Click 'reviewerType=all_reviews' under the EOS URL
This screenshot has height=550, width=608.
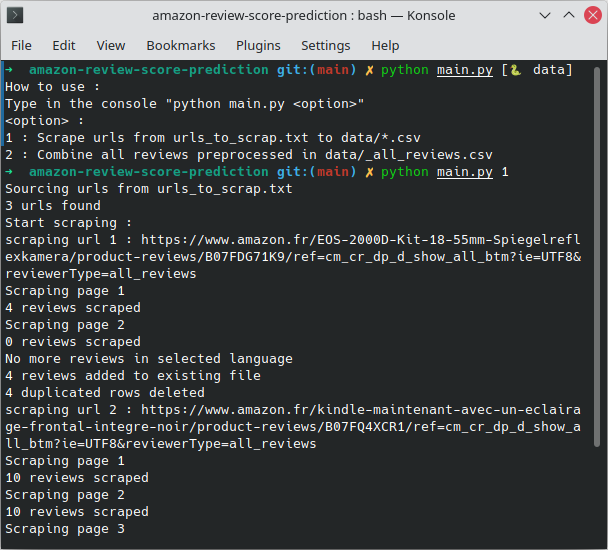click(x=101, y=274)
